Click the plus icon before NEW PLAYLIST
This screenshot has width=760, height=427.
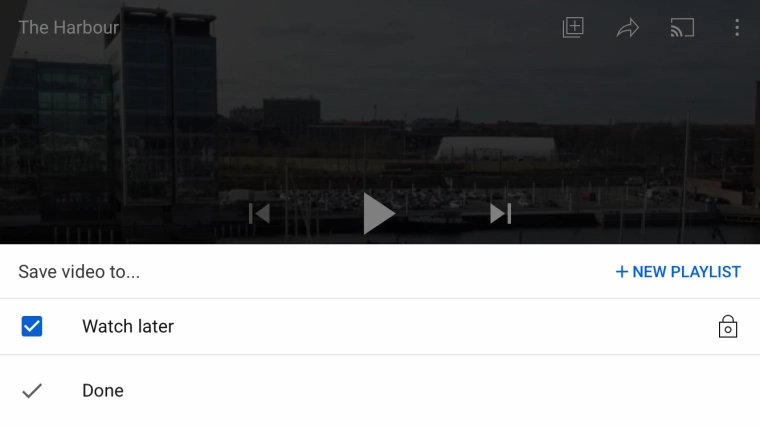(x=621, y=272)
